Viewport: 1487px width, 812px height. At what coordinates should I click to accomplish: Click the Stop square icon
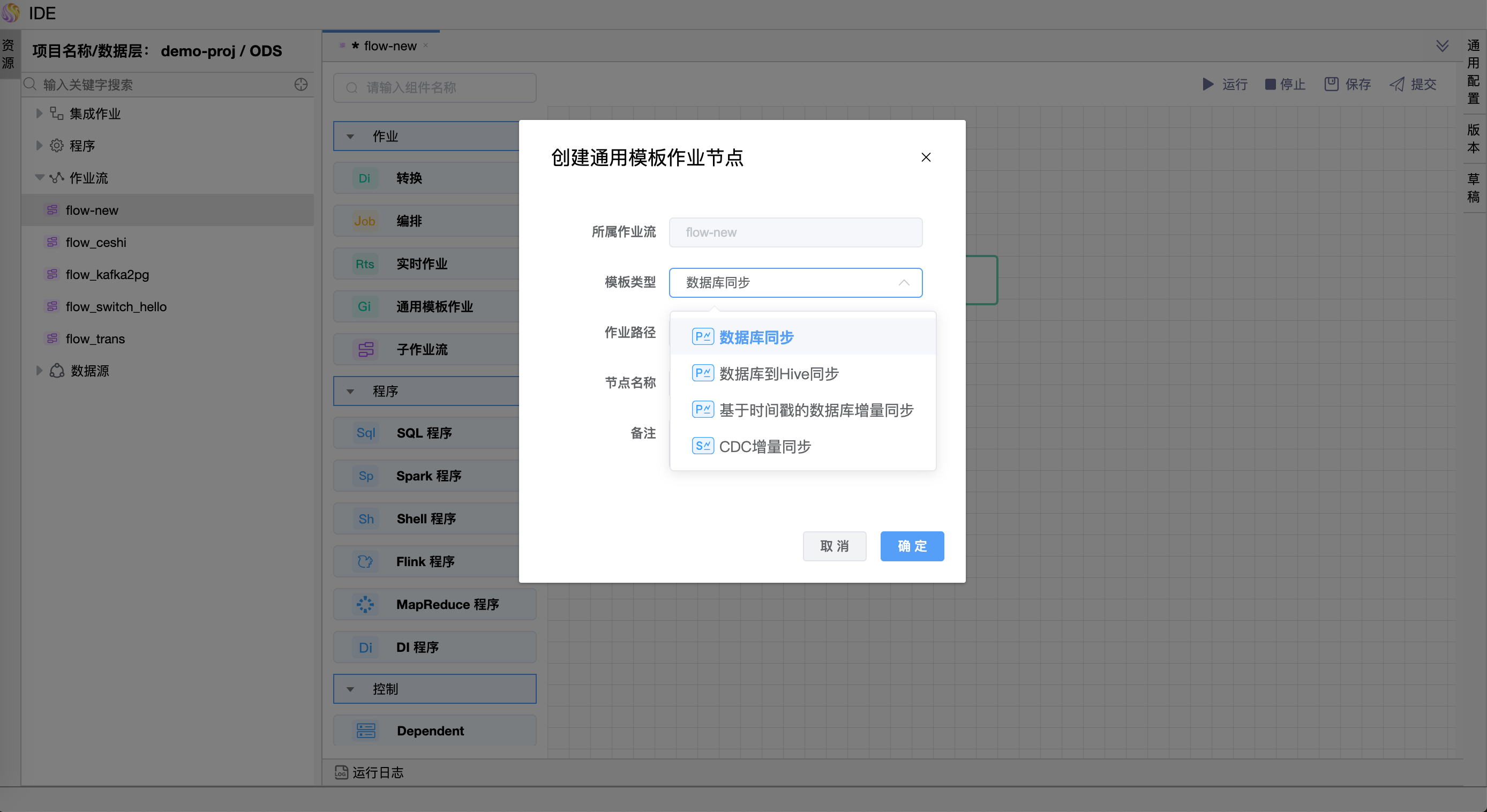1270,84
